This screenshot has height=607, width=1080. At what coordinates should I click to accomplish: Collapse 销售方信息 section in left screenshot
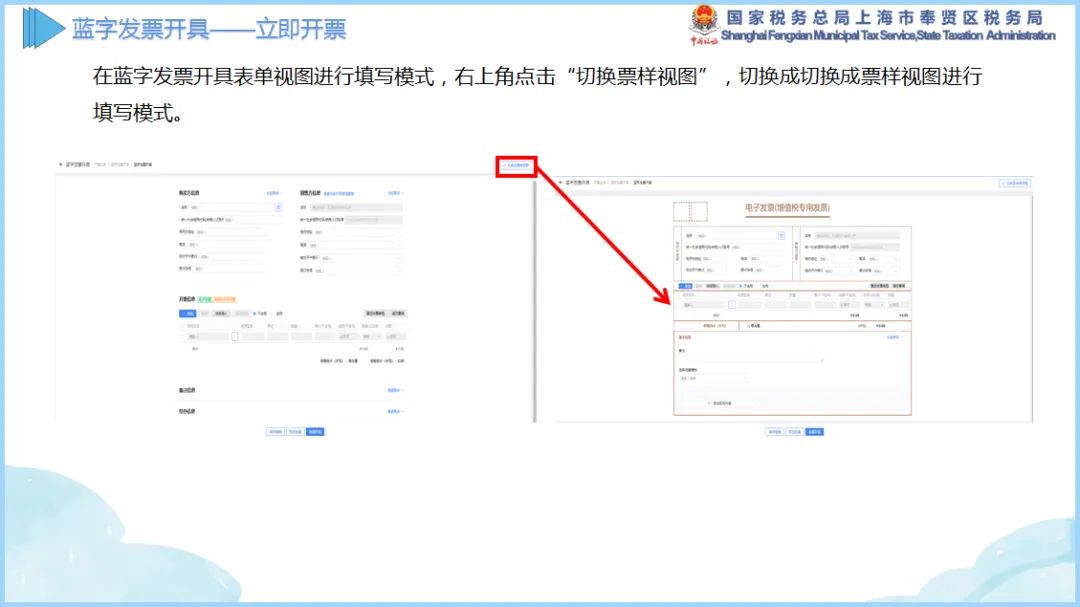point(395,194)
